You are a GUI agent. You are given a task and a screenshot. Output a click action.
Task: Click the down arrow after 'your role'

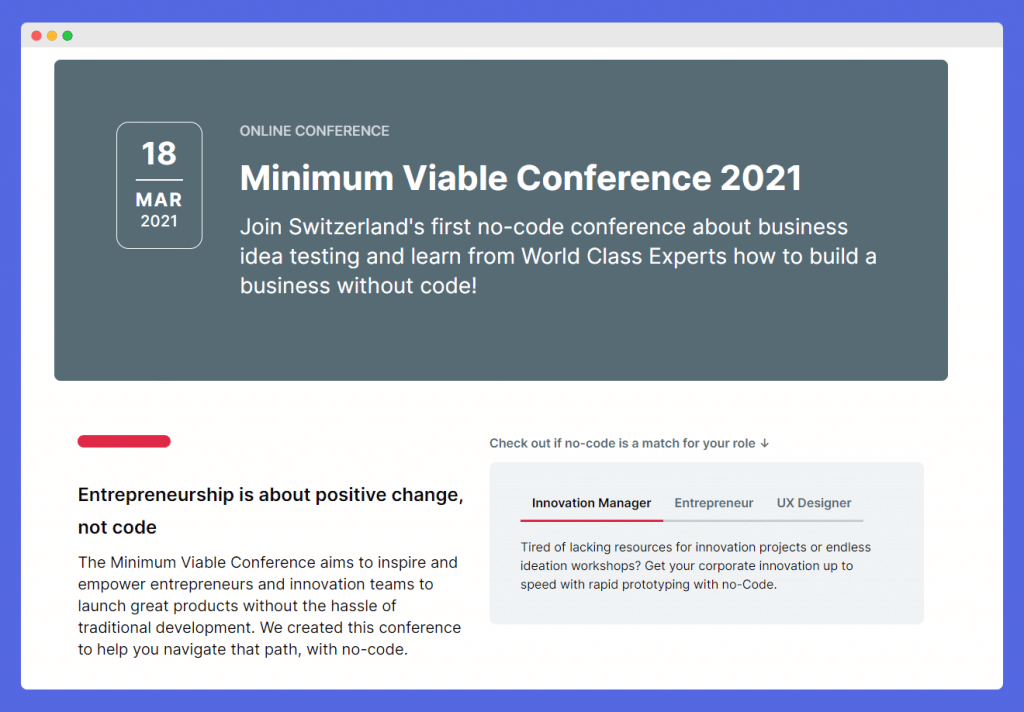[x=765, y=444]
